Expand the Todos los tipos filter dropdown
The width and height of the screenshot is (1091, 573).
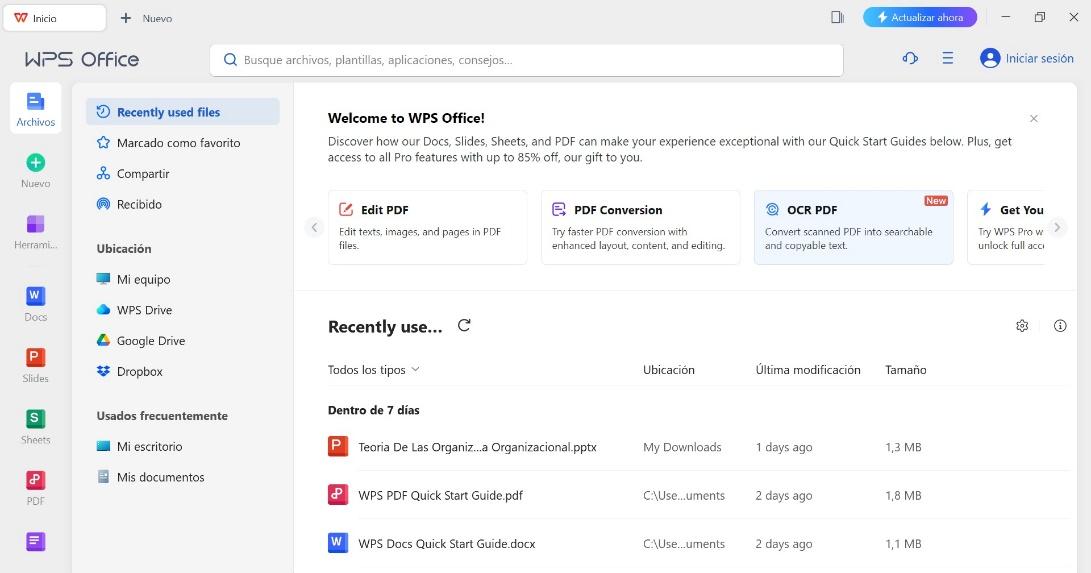click(374, 369)
